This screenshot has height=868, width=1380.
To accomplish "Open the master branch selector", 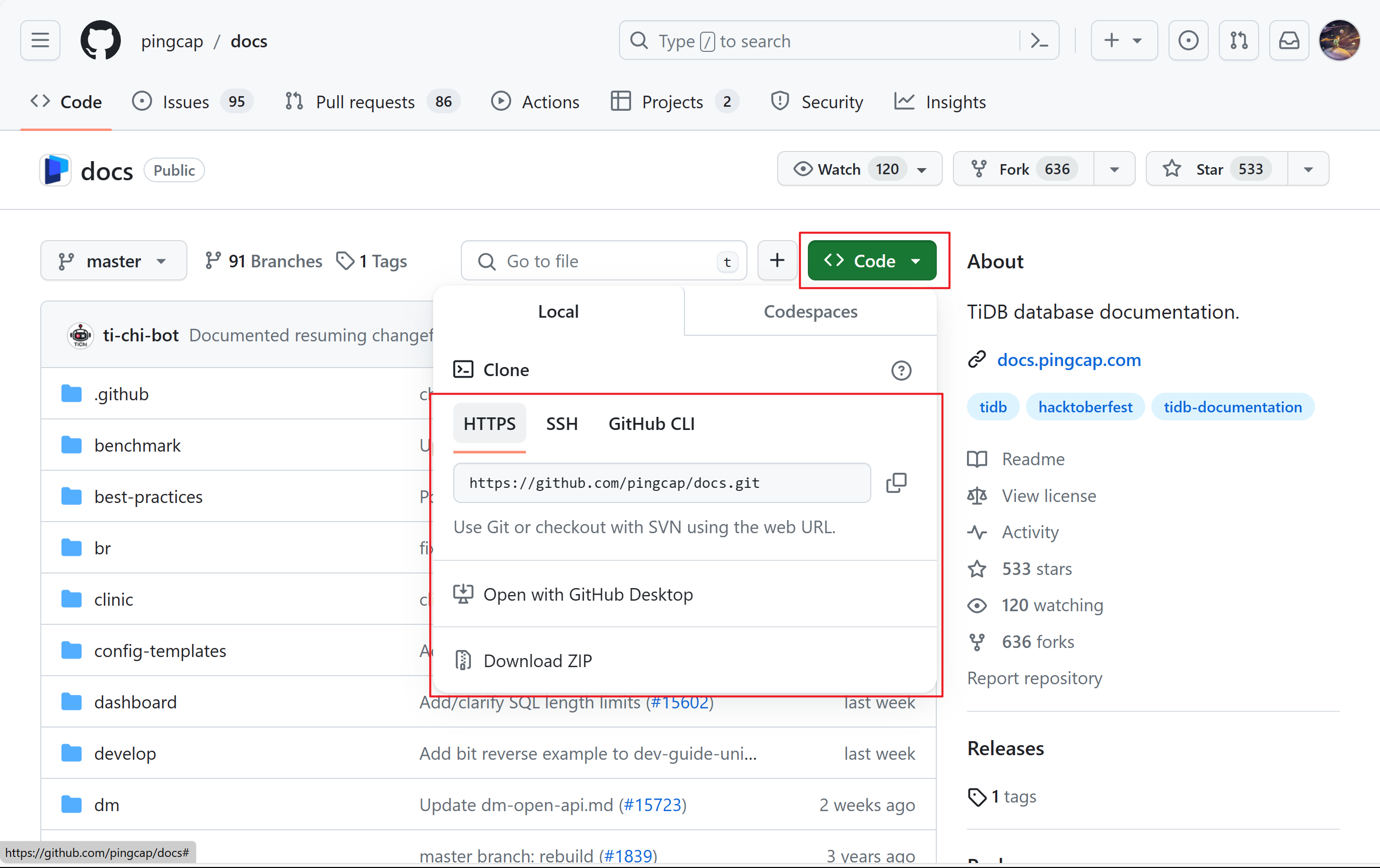I will 113,261.
